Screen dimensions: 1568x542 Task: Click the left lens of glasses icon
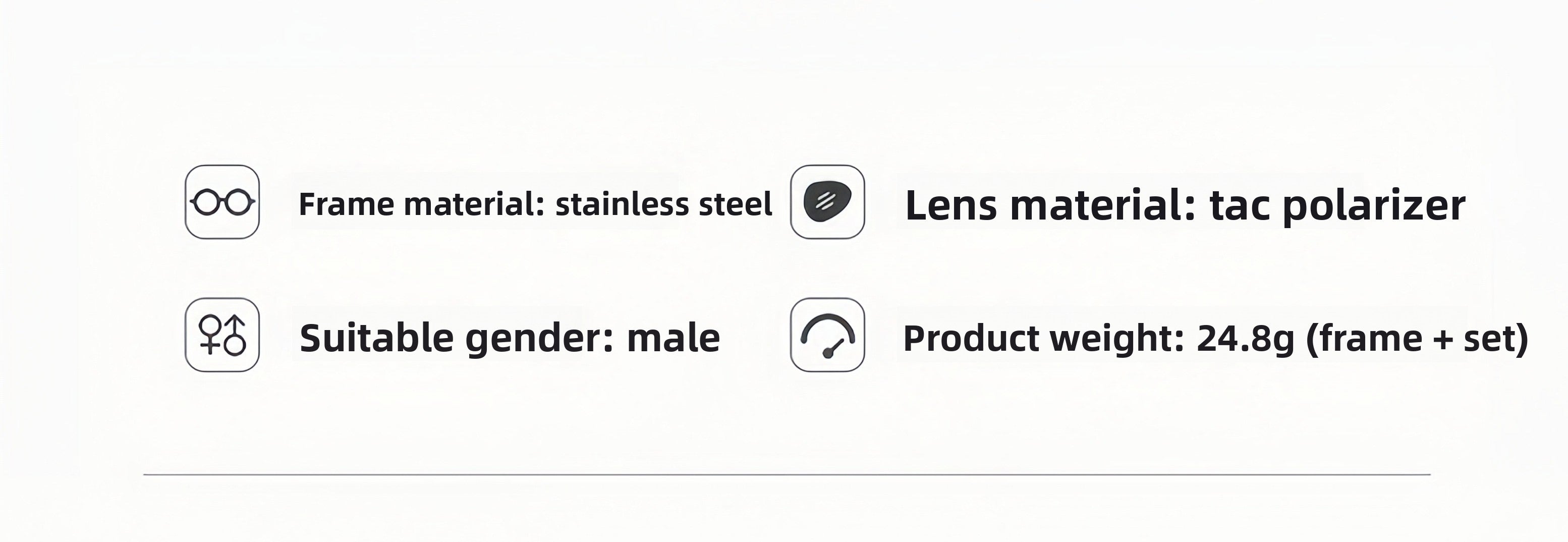click(x=207, y=202)
